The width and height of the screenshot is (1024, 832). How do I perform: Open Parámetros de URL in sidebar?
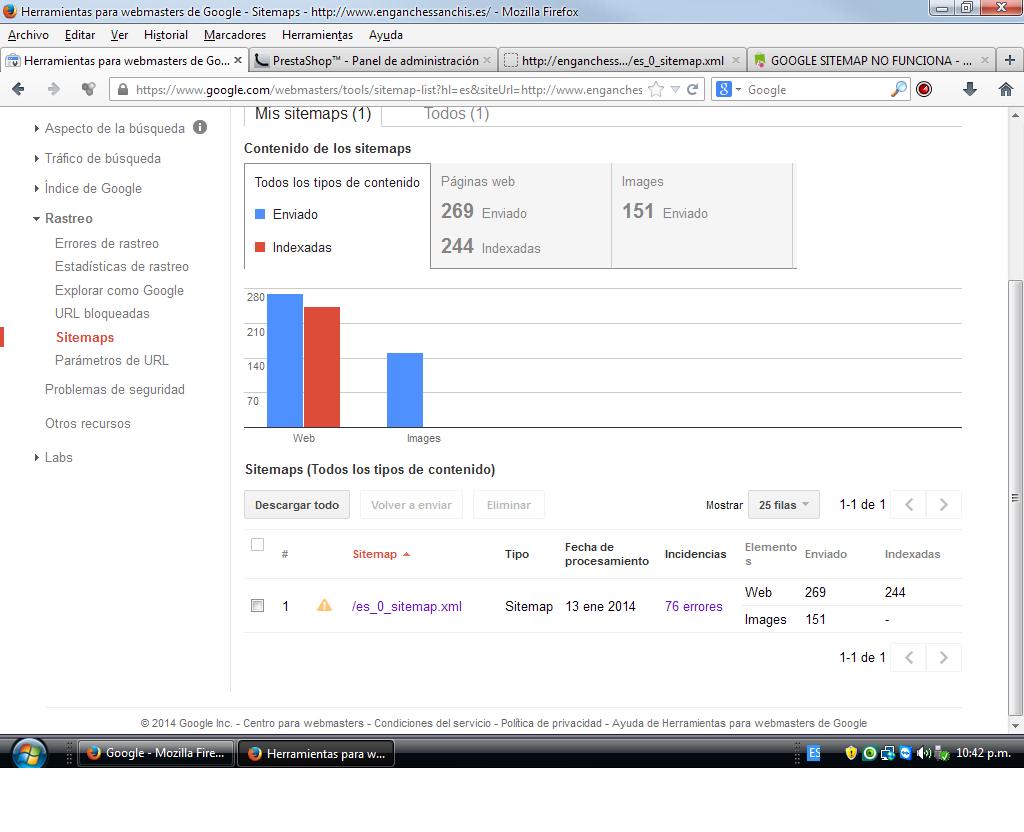(111, 360)
